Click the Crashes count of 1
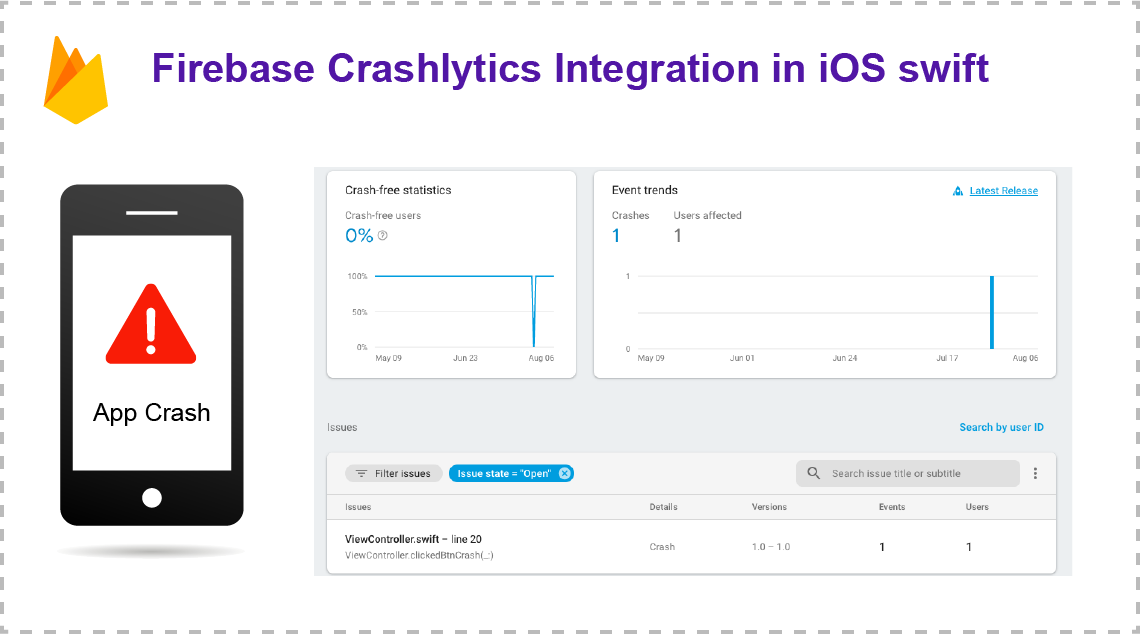 (x=616, y=235)
